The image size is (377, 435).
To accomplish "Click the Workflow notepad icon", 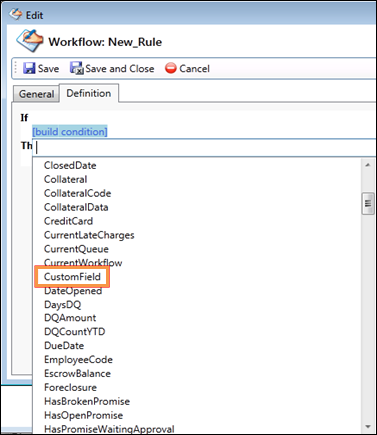I will (x=30, y=41).
